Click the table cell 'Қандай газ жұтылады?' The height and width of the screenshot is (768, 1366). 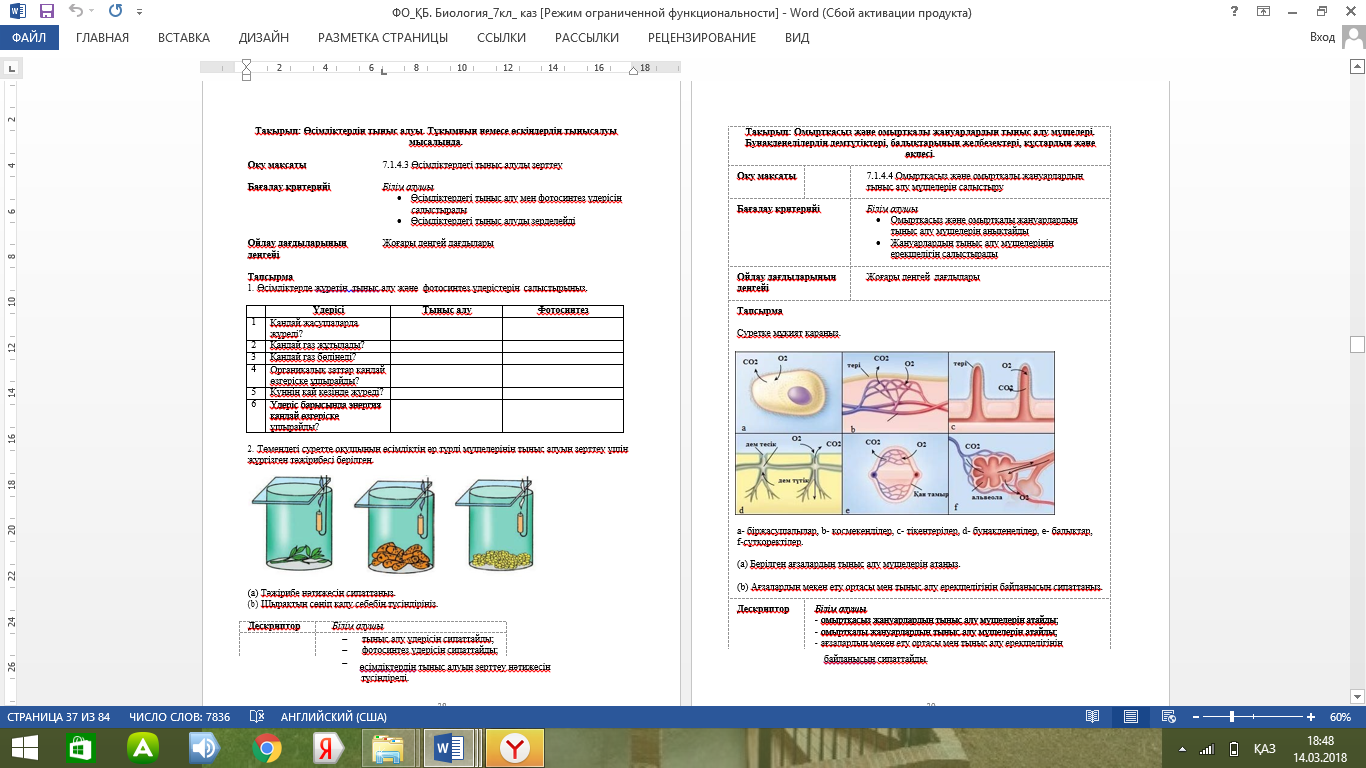[328, 345]
